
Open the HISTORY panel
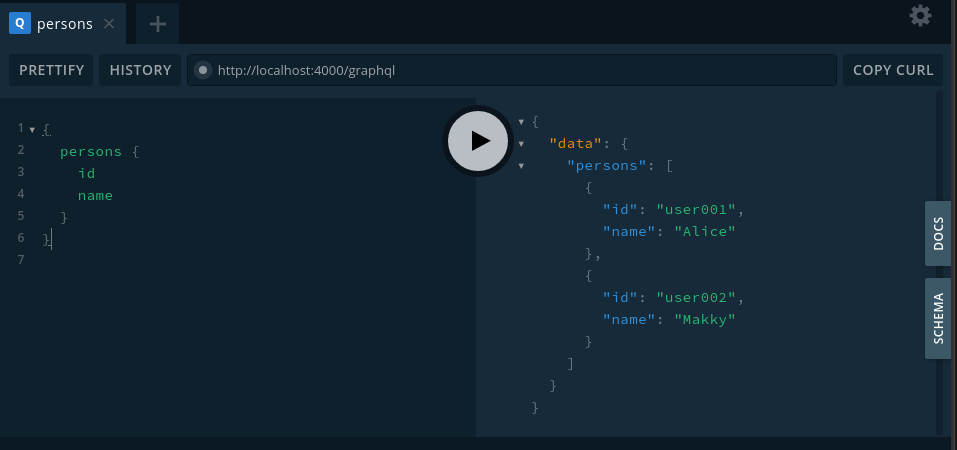coord(140,70)
